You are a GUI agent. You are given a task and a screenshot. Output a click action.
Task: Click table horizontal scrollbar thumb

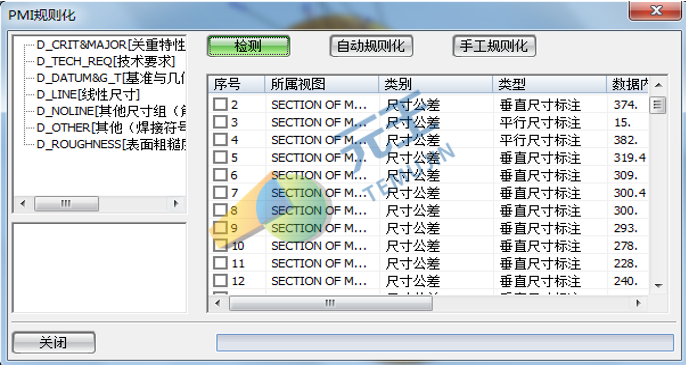tap(331, 303)
